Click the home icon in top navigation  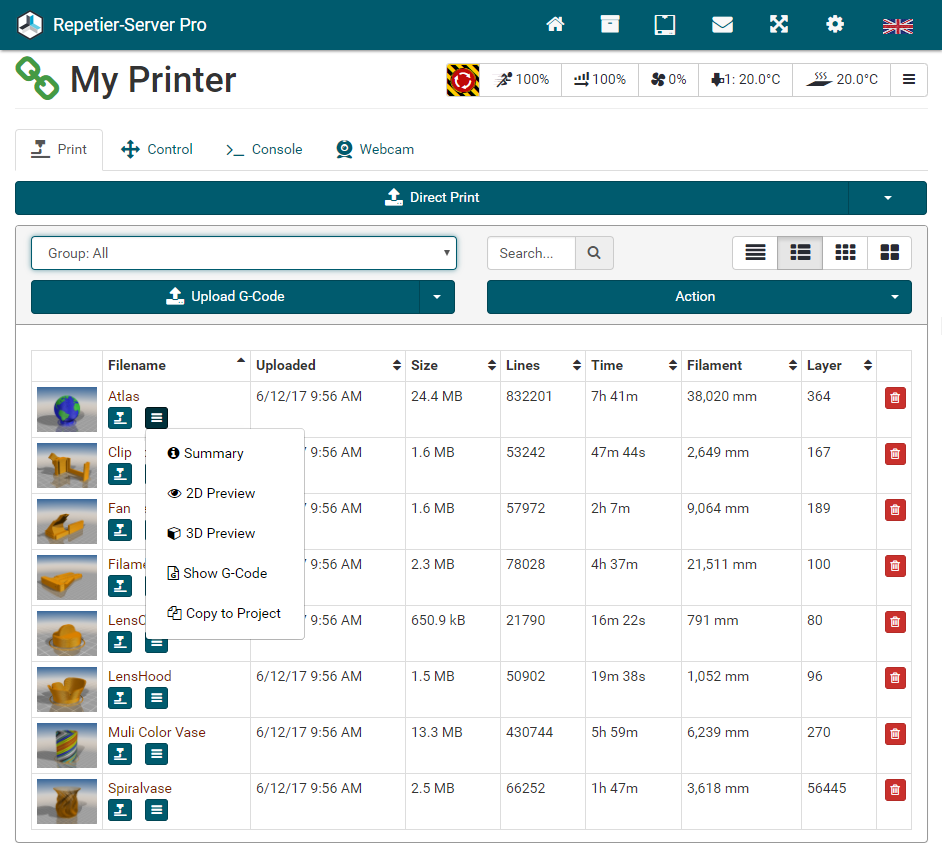pyautogui.click(x=555, y=25)
